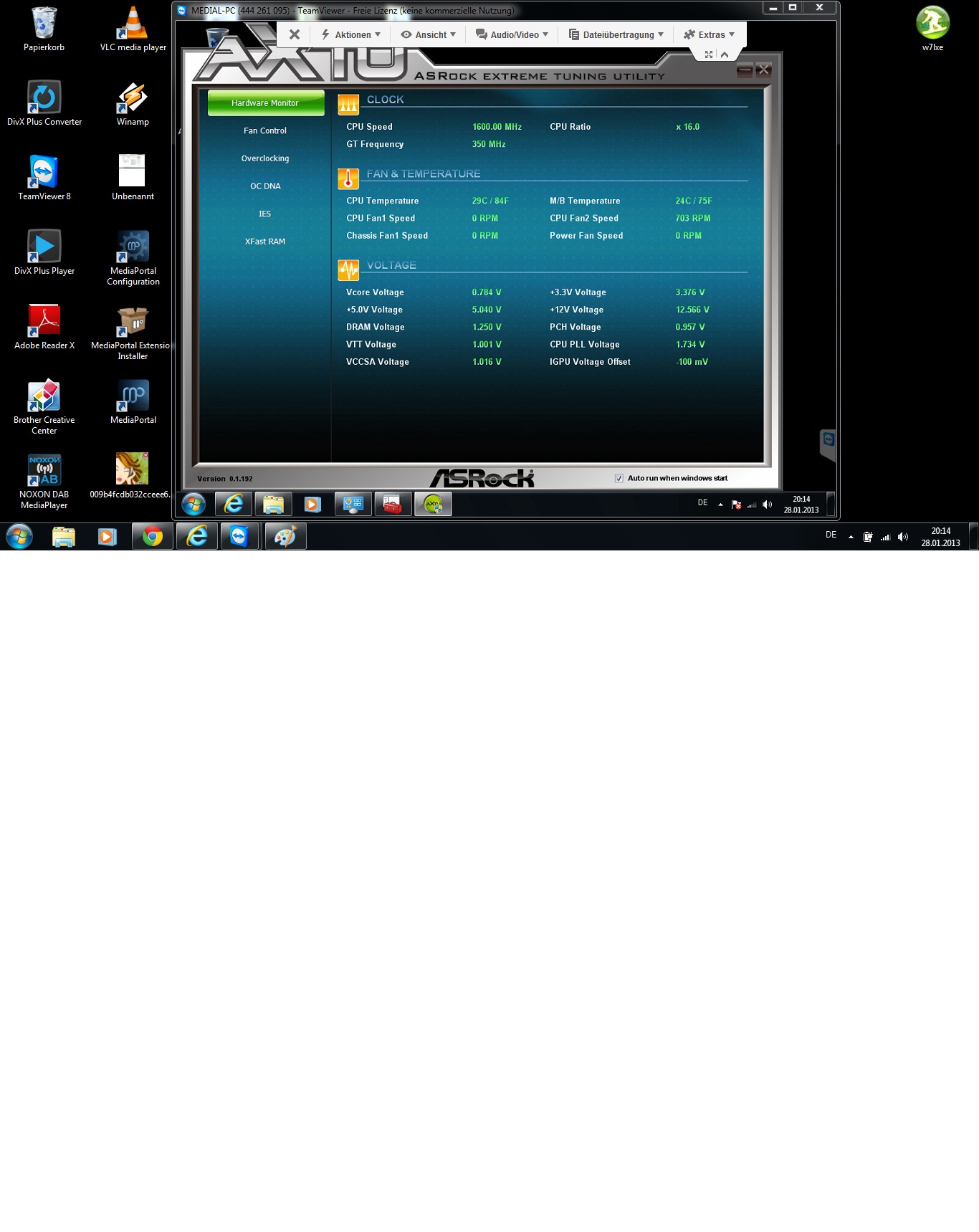Open Chrome from local taskbar
This screenshot has width=979, height=1232.
[152, 536]
